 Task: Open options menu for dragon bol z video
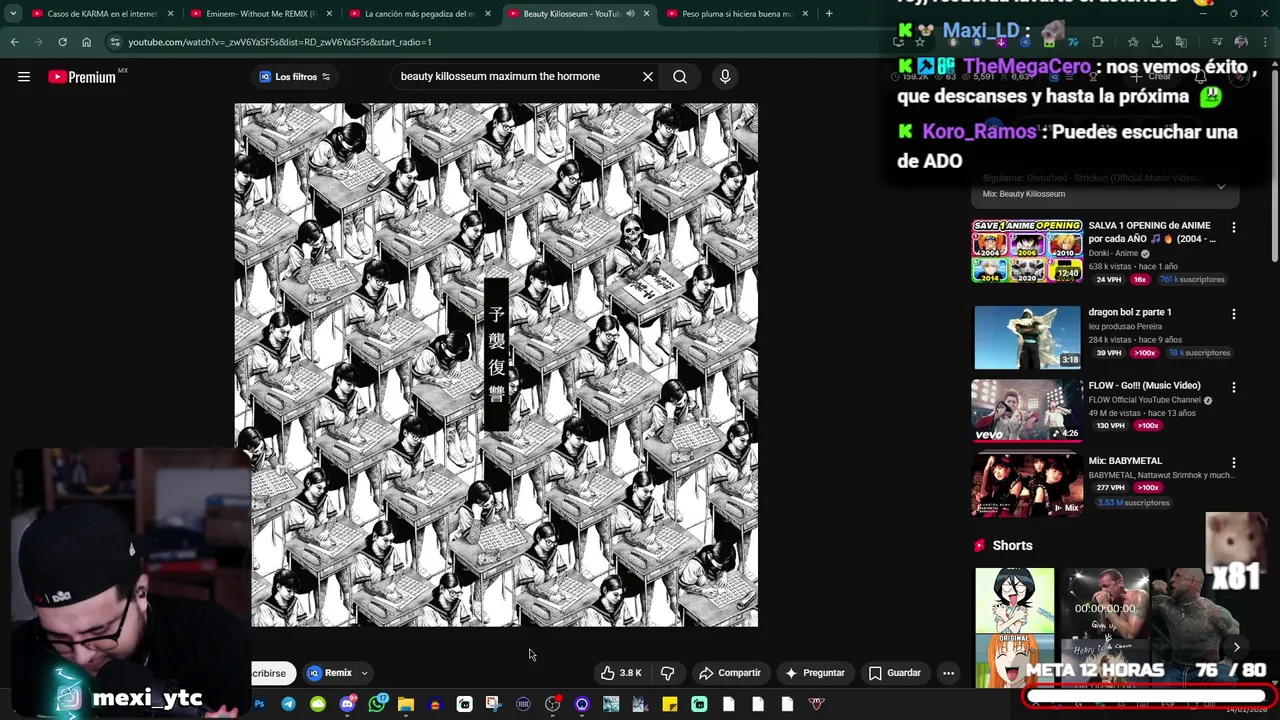point(1233,314)
